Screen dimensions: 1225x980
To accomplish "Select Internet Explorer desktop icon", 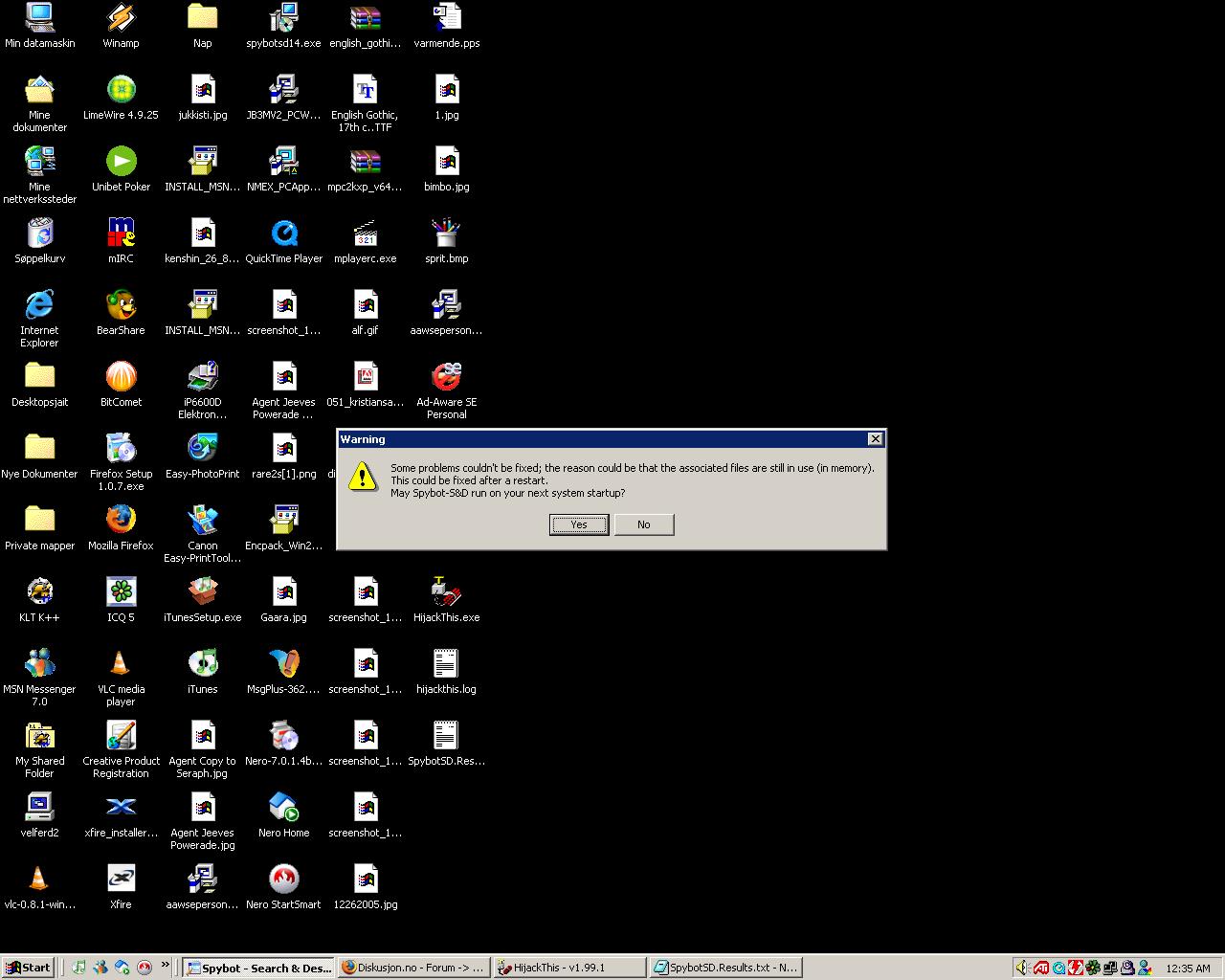I will click(x=39, y=319).
